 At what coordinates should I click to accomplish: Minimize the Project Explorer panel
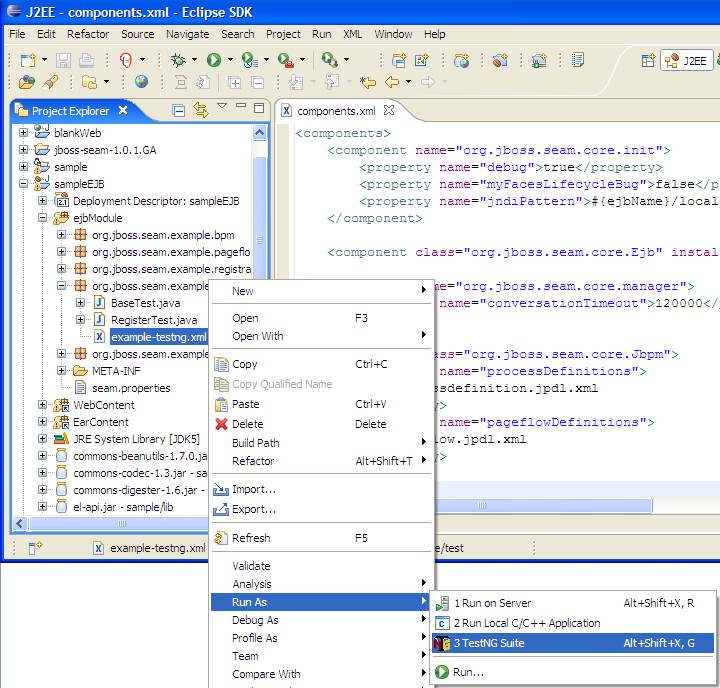(x=241, y=106)
